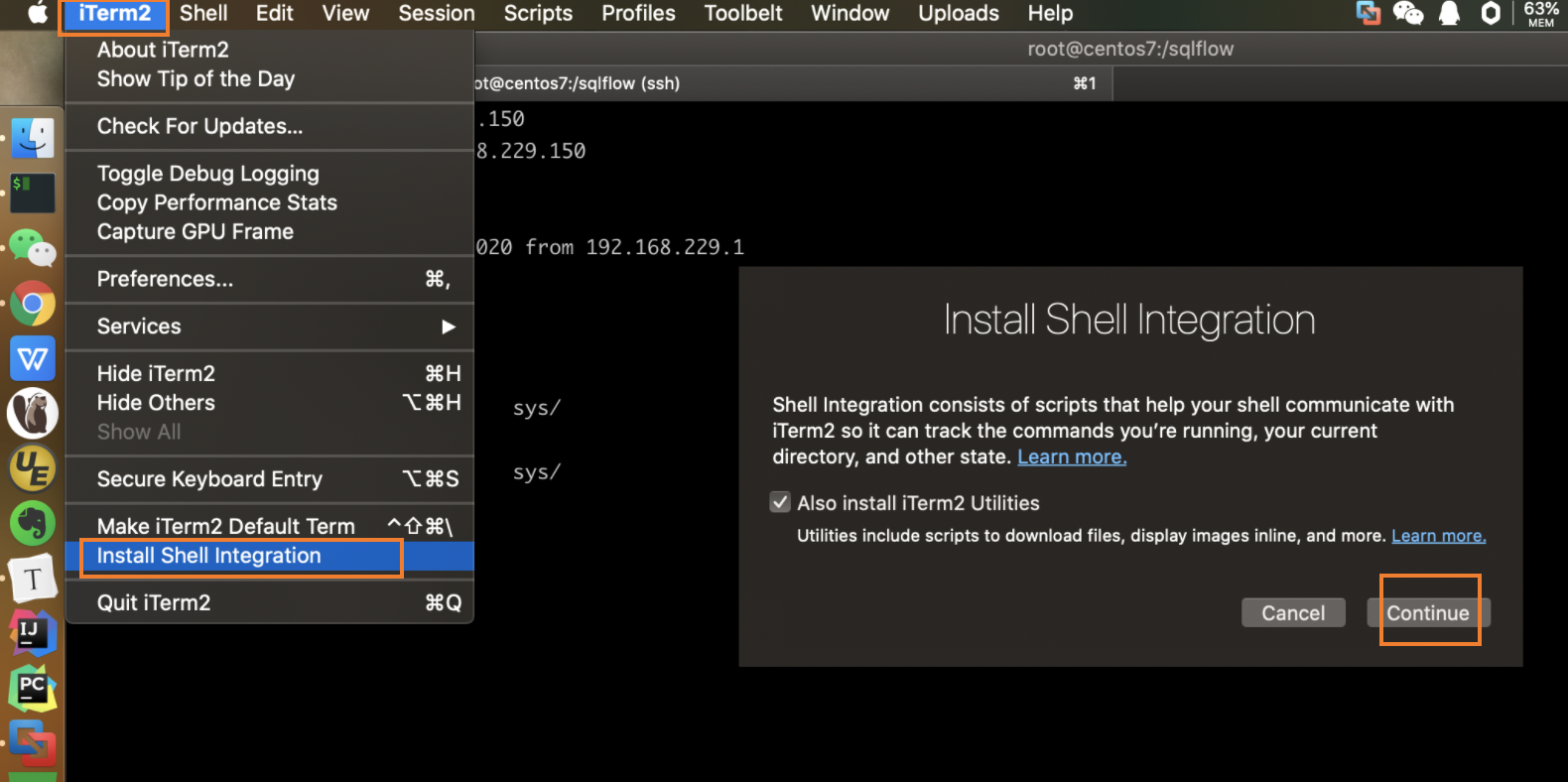The width and height of the screenshot is (1568, 782).
Task: Select Check For Updates...
Action: coord(269,126)
